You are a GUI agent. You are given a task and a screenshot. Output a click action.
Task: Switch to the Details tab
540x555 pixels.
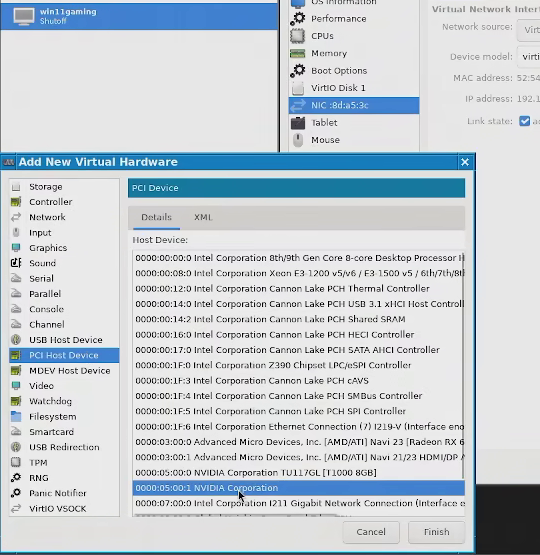[x=156, y=217]
